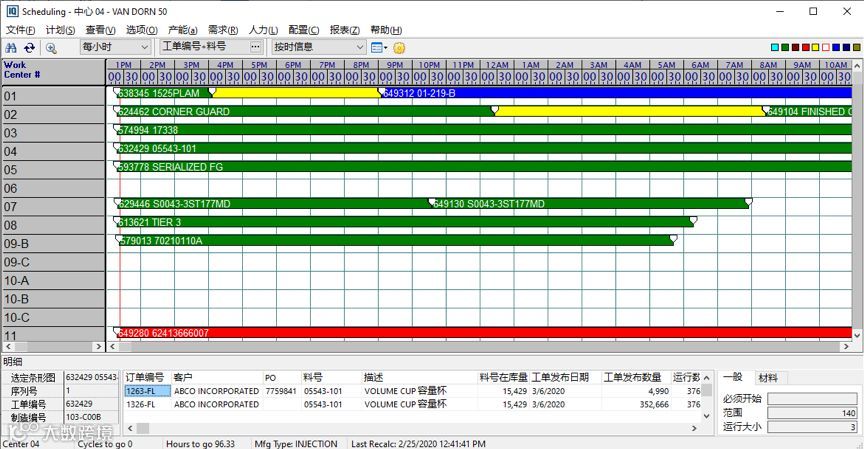
Task: Select red job bar 649280 62413666007
Action: coord(484,333)
